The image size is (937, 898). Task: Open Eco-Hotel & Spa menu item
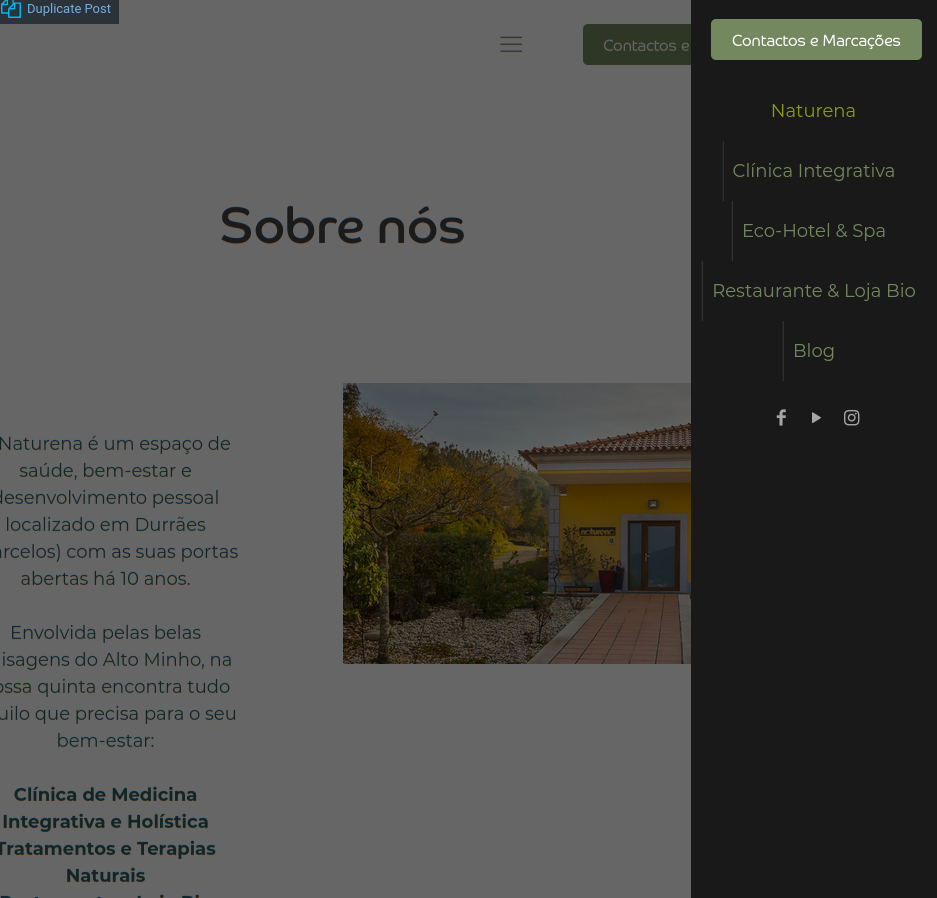813,231
